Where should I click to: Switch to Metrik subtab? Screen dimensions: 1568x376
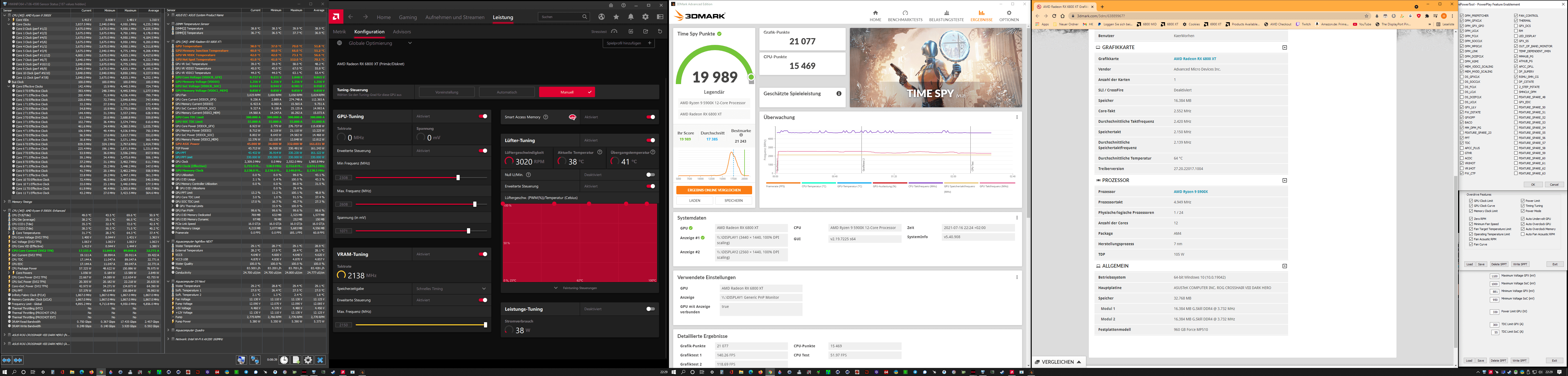340,32
